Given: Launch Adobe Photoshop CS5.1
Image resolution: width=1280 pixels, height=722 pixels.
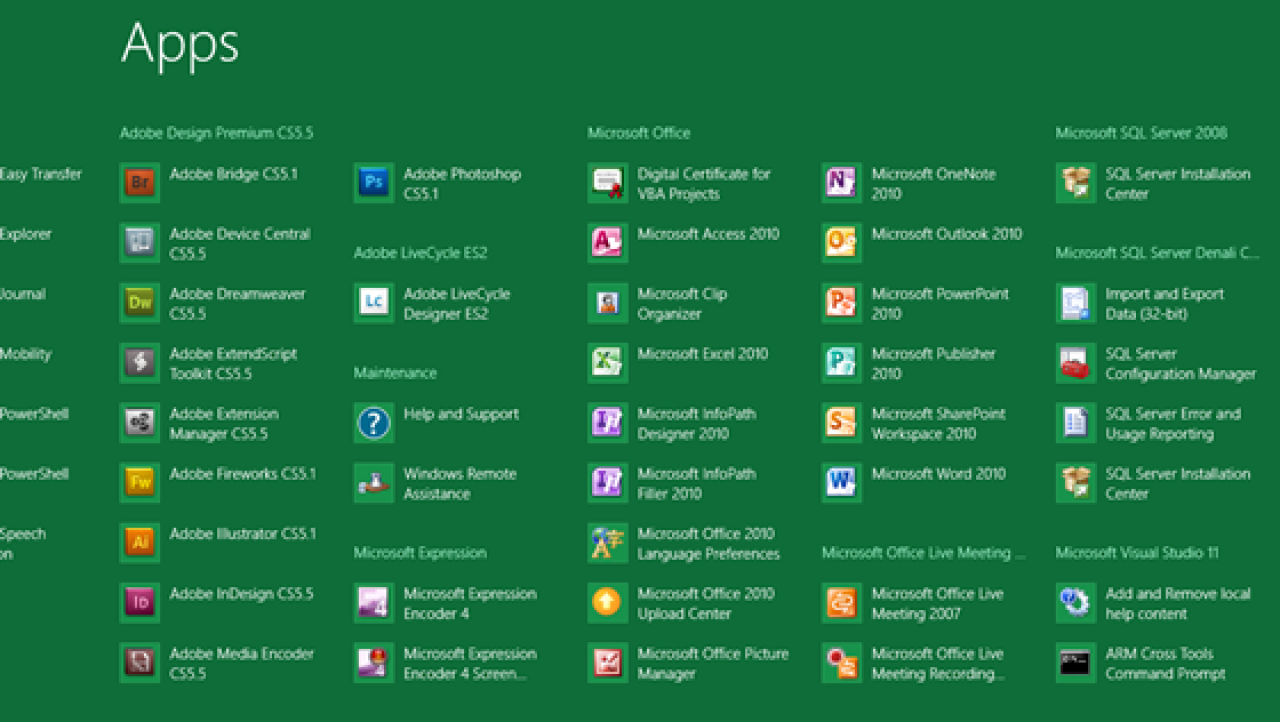Looking at the screenshot, I should [x=438, y=183].
